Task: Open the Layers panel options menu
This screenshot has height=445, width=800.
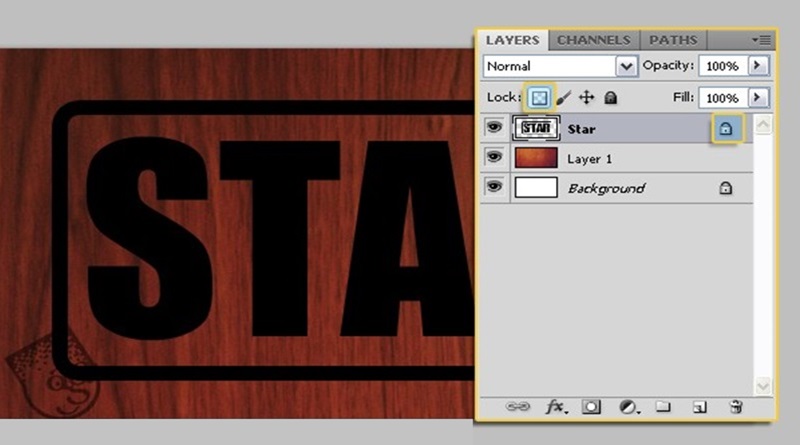Action: pyautogui.click(x=761, y=40)
